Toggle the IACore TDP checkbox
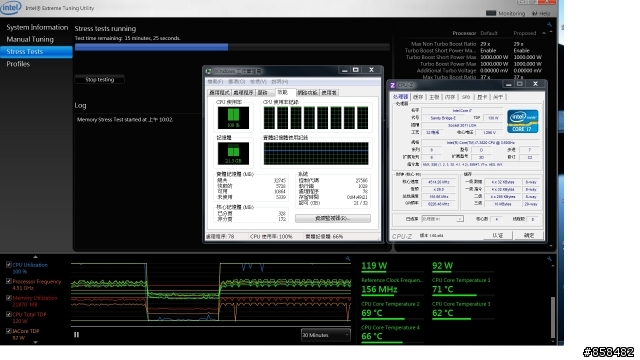 9,331
